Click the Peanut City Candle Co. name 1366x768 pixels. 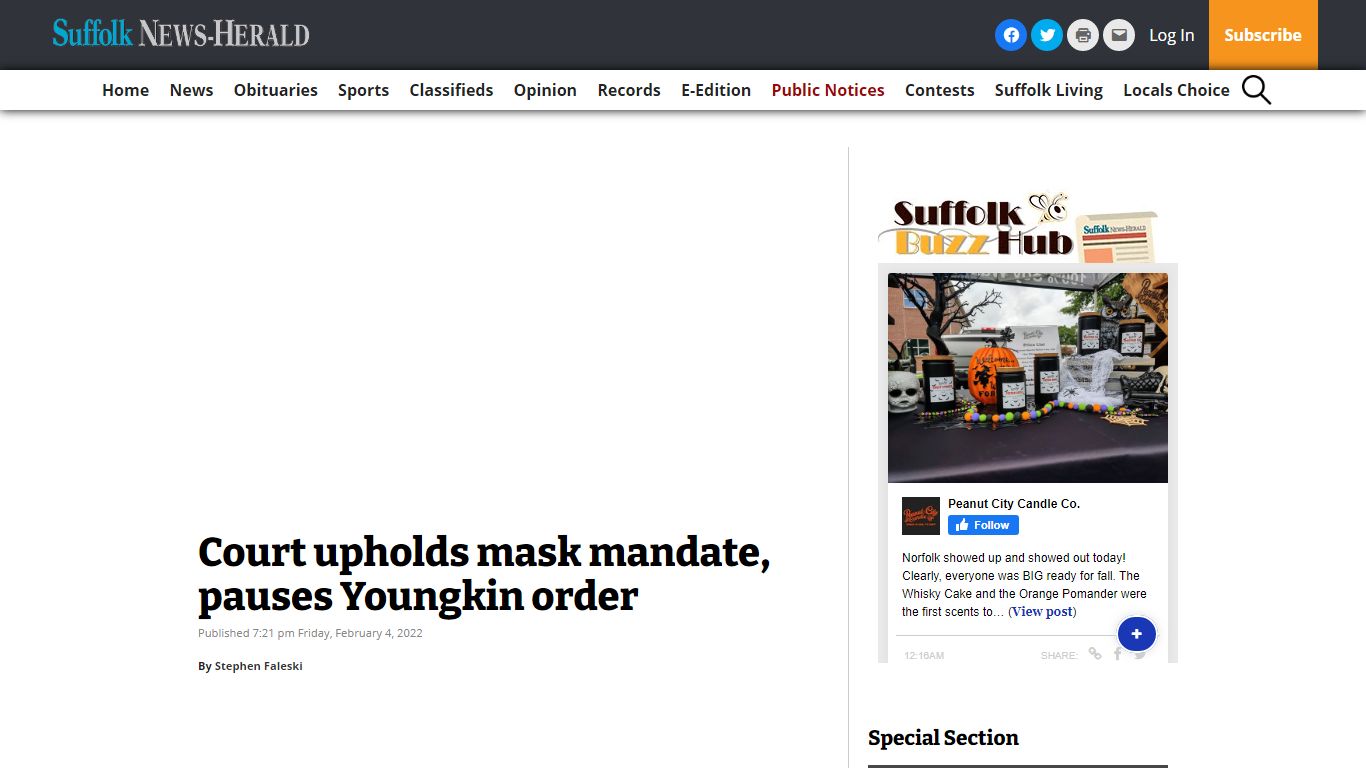[1014, 504]
